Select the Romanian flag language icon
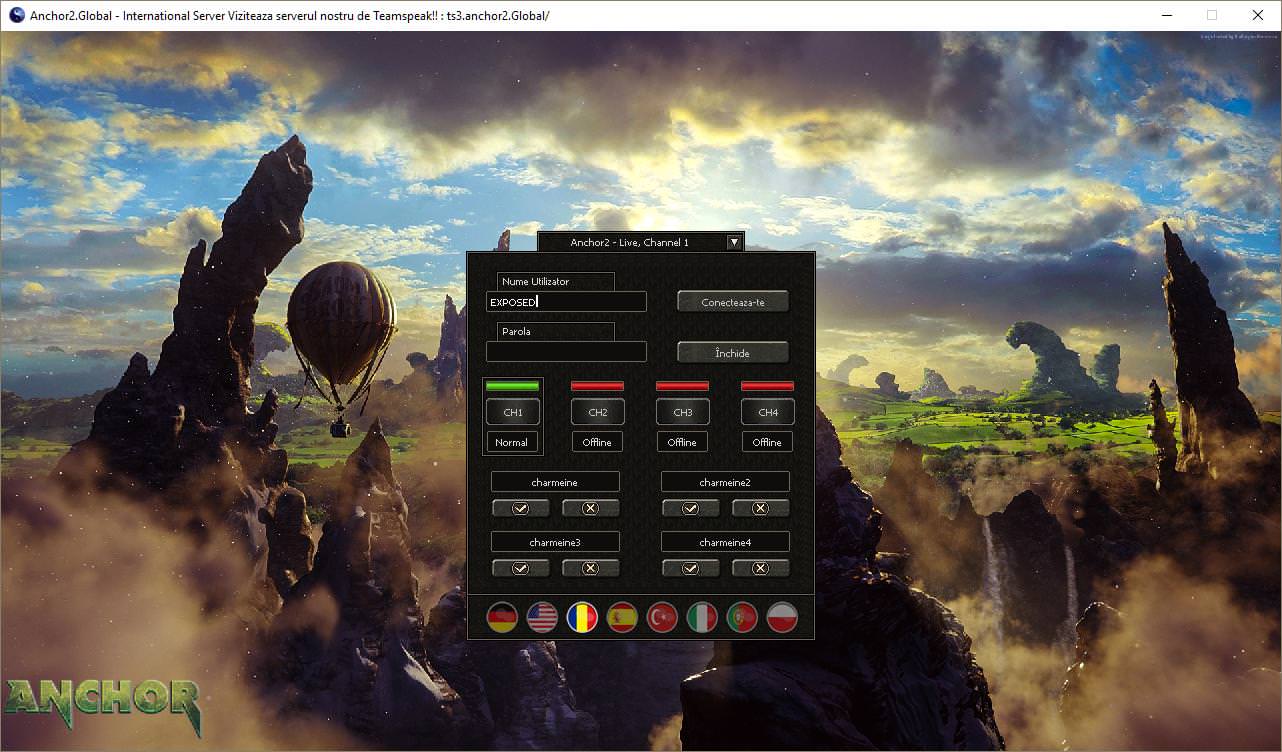The image size is (1282, 752). tap(581, 617)
